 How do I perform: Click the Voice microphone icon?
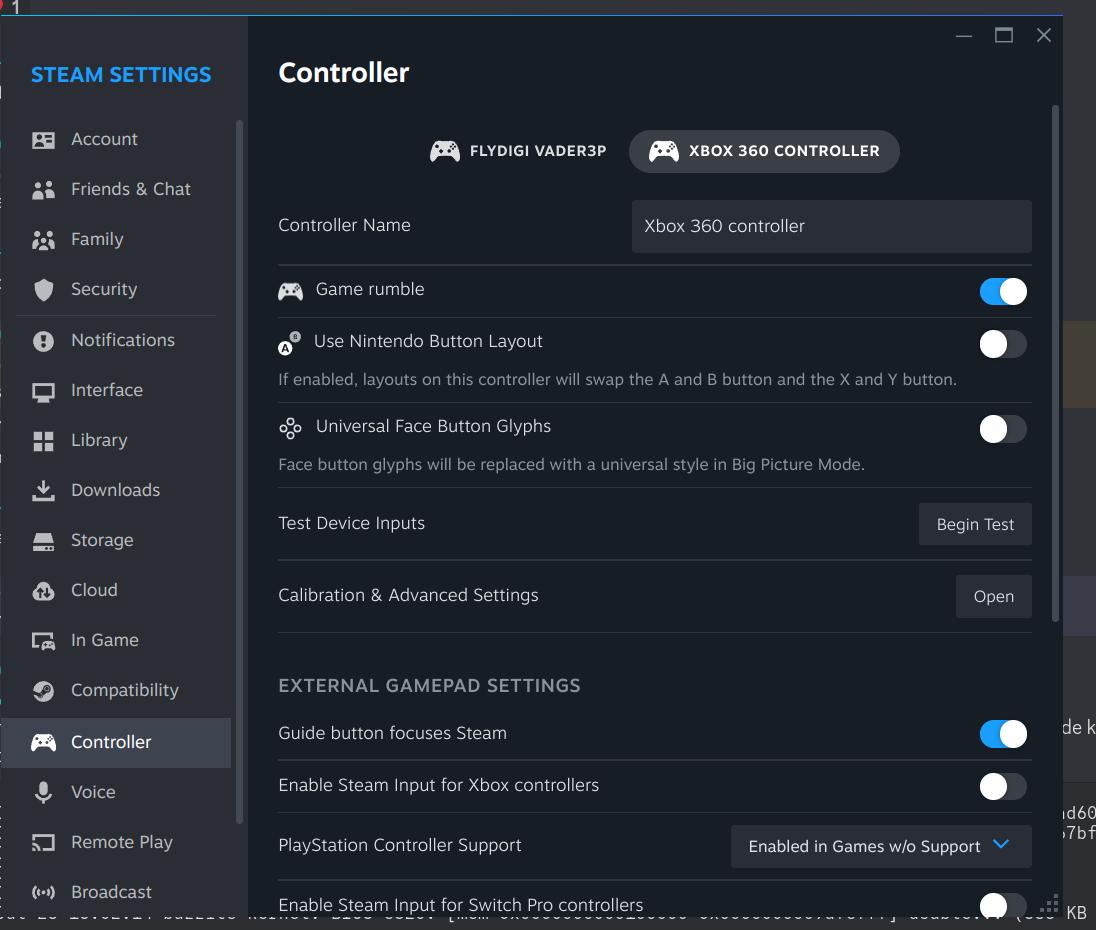pos(43,793)
